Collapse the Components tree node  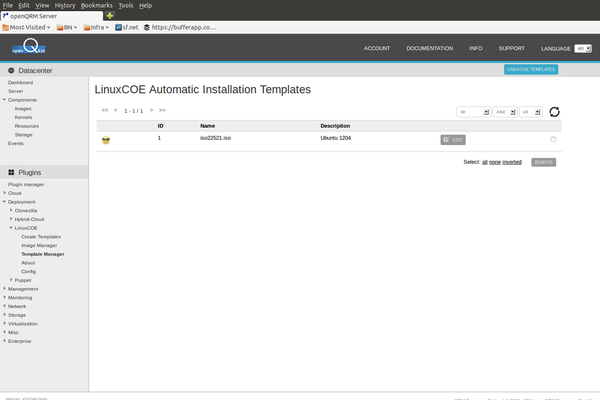pyautogui.click(x=4, y=100)
